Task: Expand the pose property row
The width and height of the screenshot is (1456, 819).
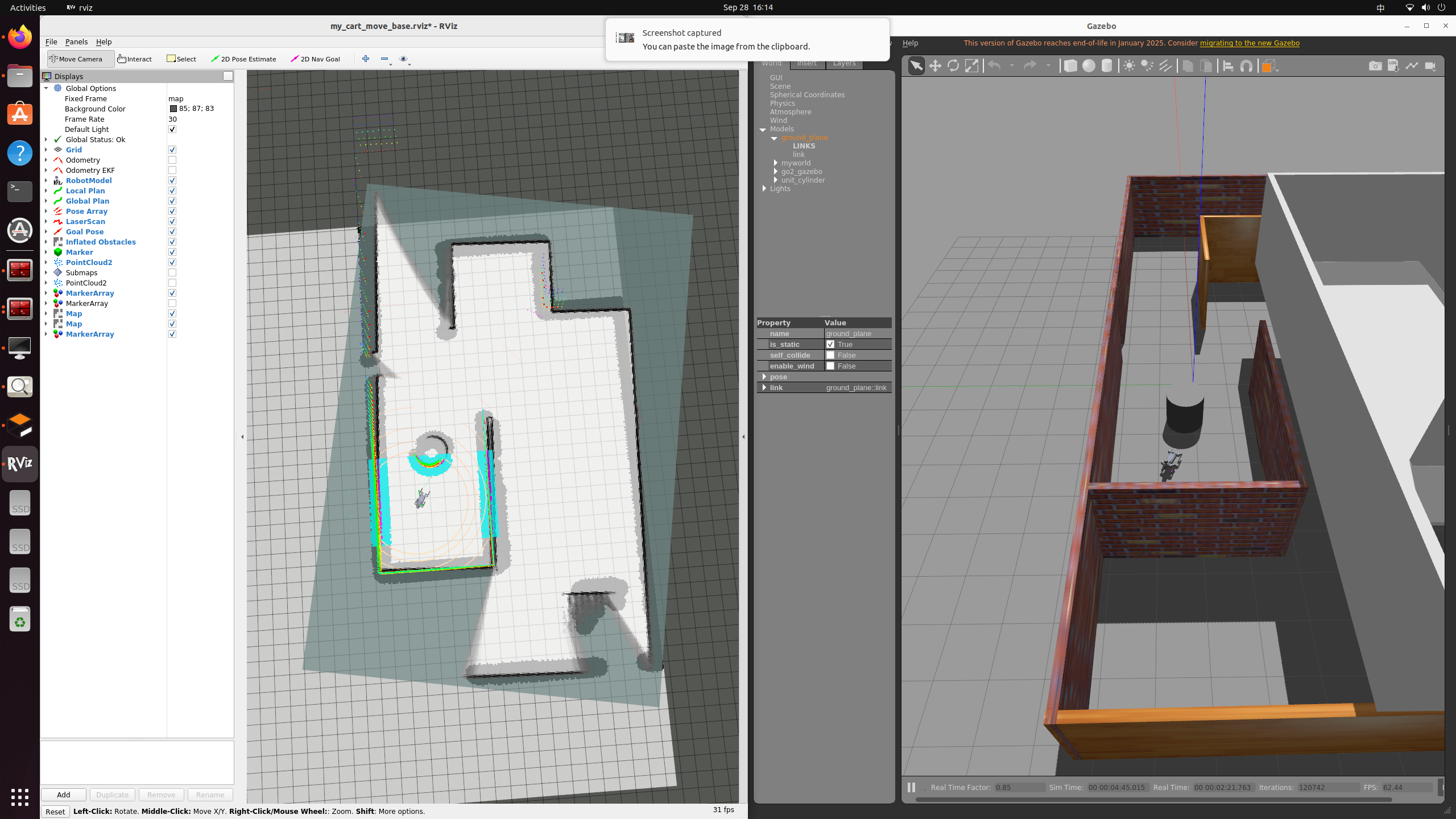Action: [764, 377]
